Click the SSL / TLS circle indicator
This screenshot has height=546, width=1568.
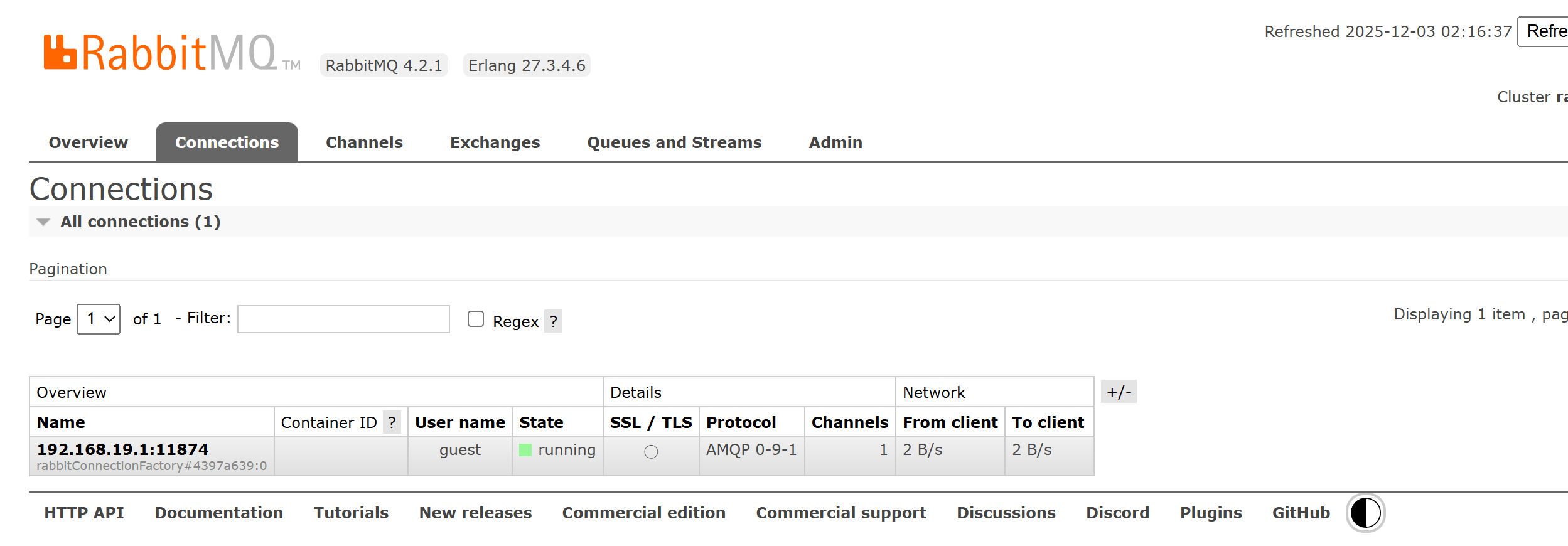(651, 452)
